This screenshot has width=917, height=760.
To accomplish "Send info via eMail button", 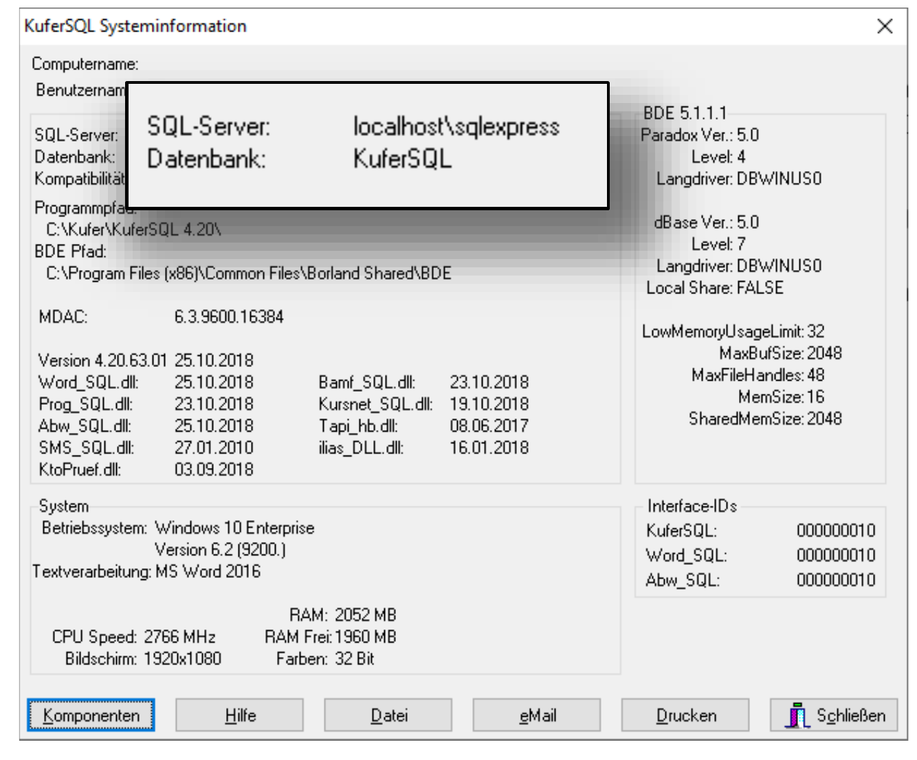I will tap(537, 715).
